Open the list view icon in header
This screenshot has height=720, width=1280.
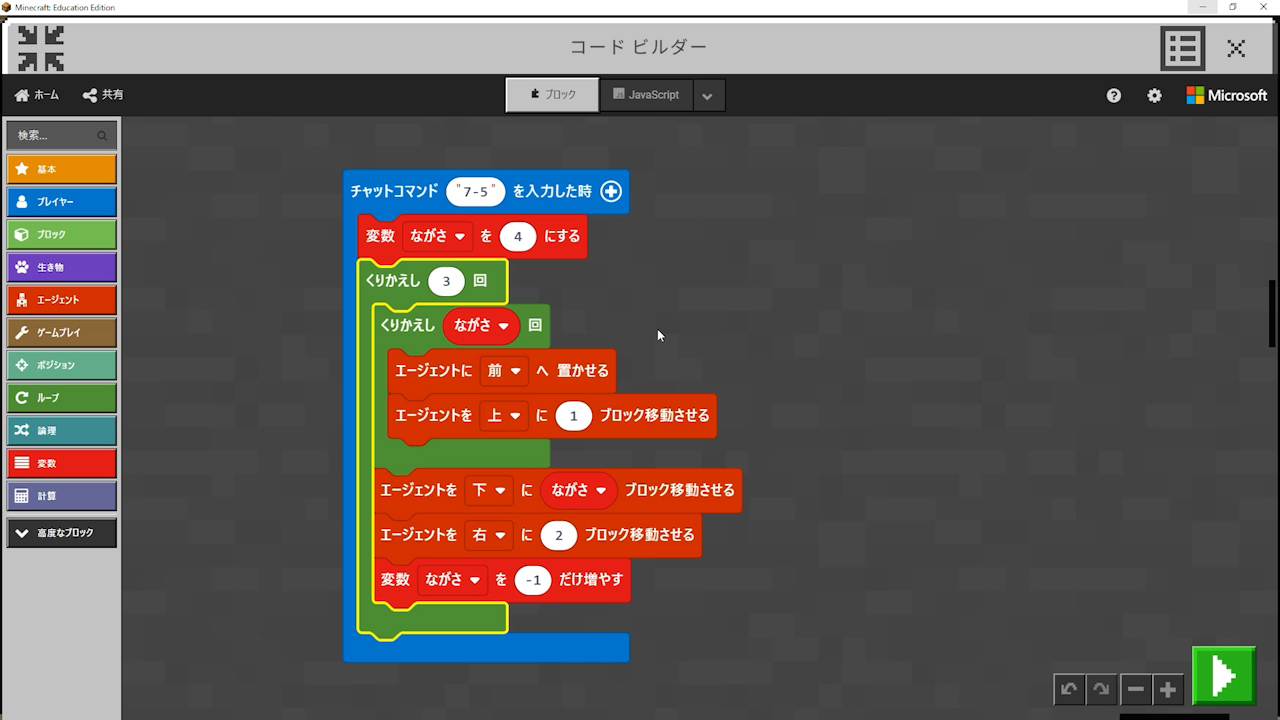tap(1182, 48)
